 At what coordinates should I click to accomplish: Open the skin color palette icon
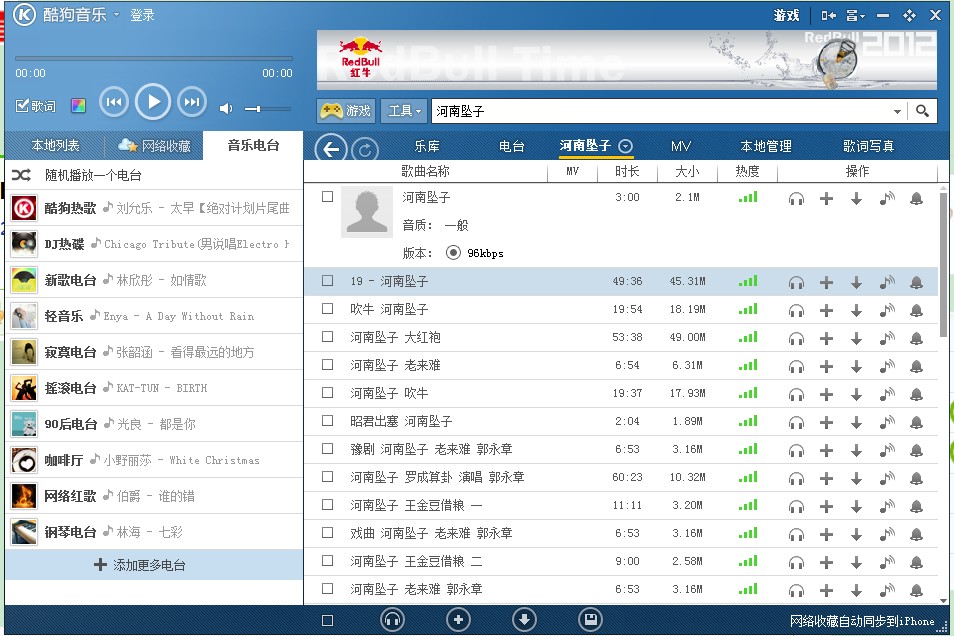[78, 106]
